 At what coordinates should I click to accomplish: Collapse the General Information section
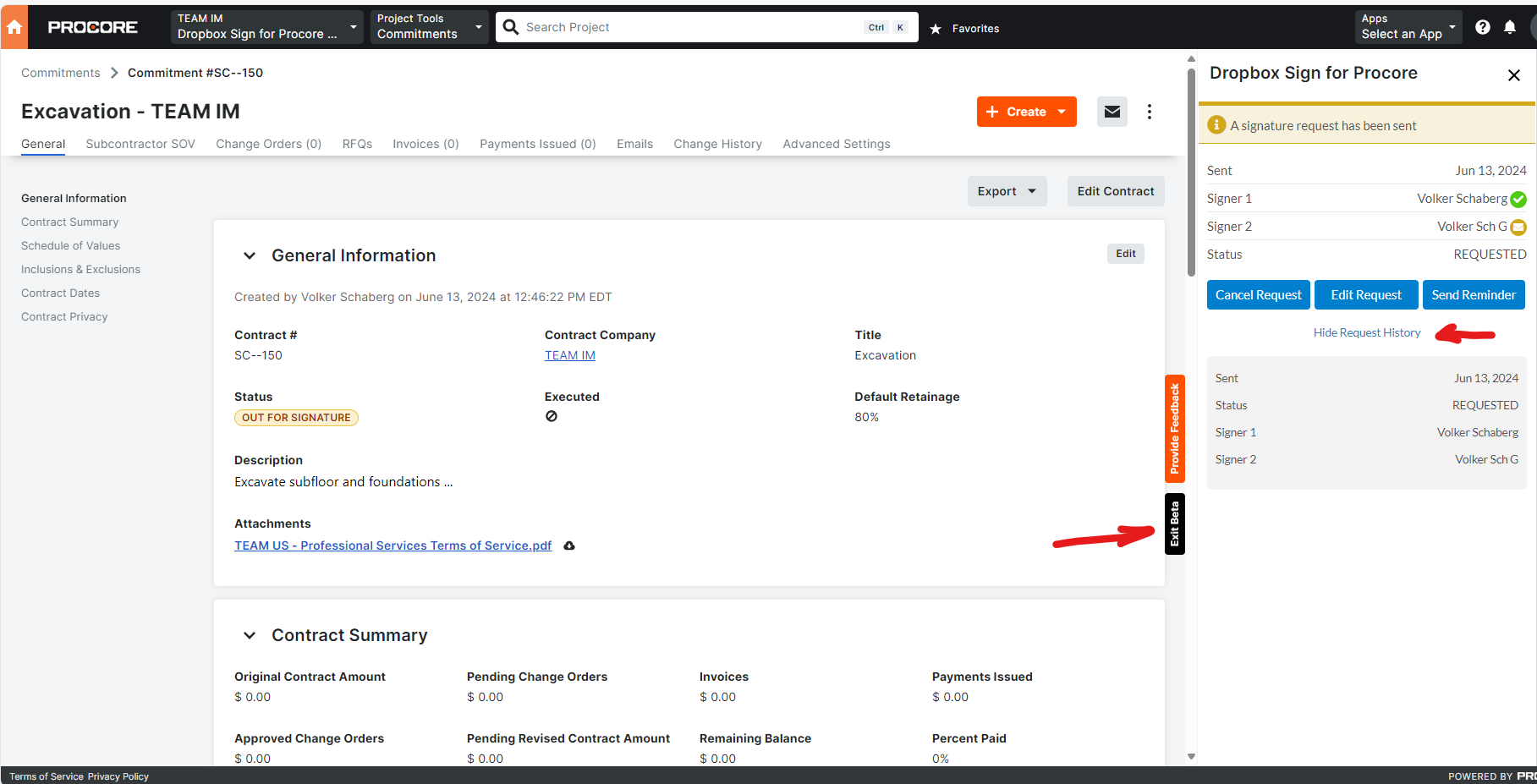point(250,255)
